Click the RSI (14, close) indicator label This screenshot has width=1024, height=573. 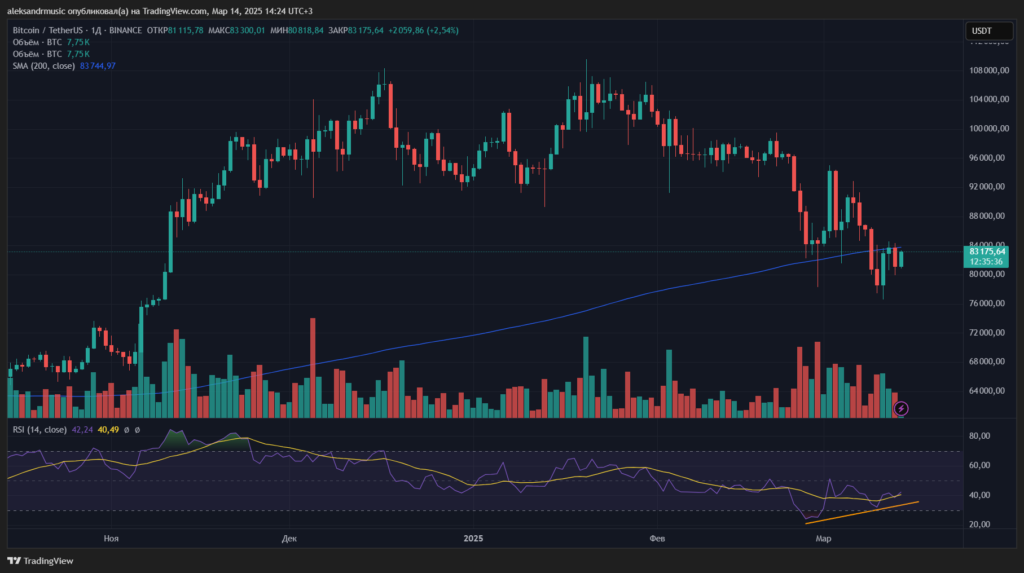[x=40, y=429]
